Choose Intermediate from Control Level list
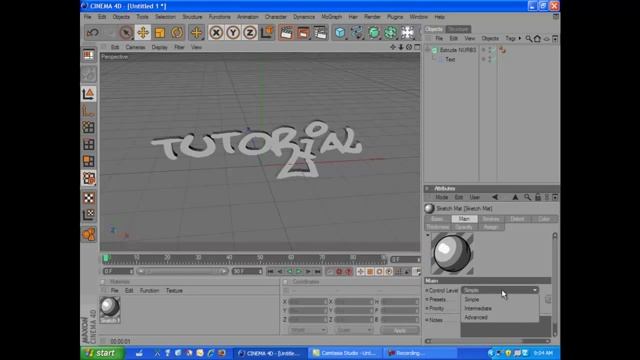The width and height of the screenshot is (640, 360). (x=478, y=309)
